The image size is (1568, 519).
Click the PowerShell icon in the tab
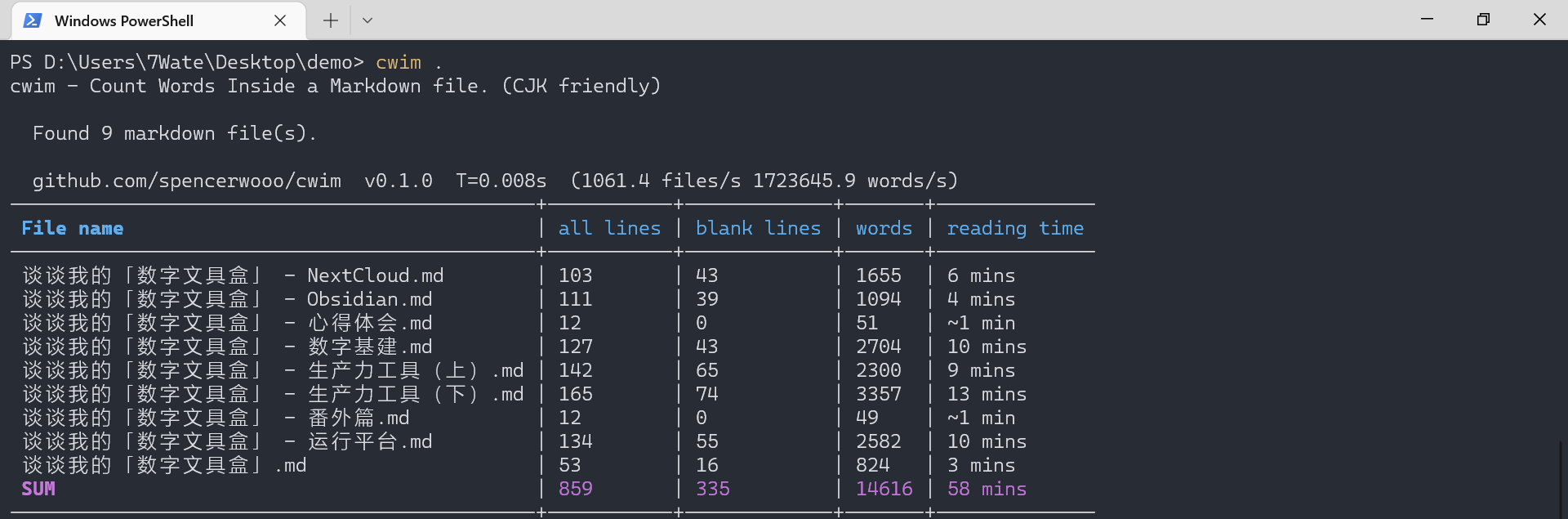coord(33,20)
